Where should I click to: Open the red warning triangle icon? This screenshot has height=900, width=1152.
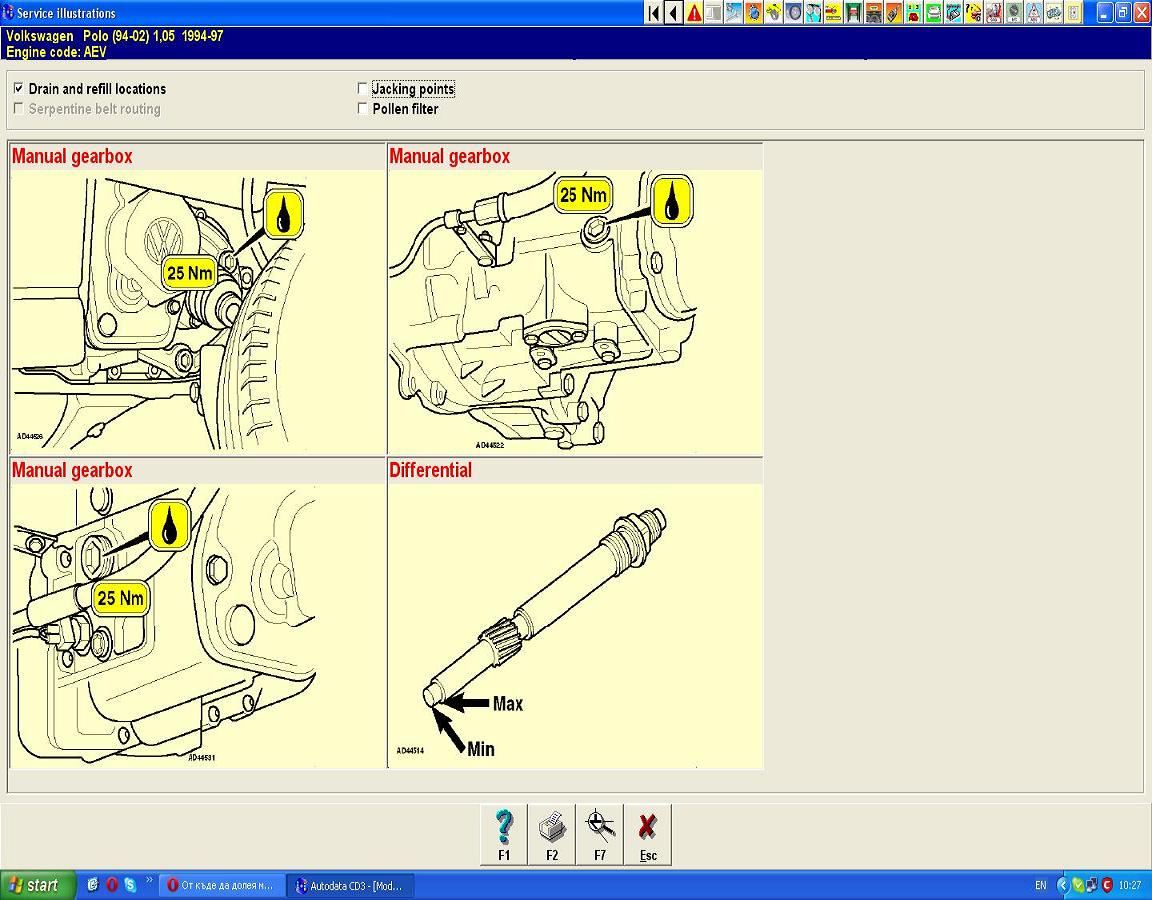coord(694,13)
